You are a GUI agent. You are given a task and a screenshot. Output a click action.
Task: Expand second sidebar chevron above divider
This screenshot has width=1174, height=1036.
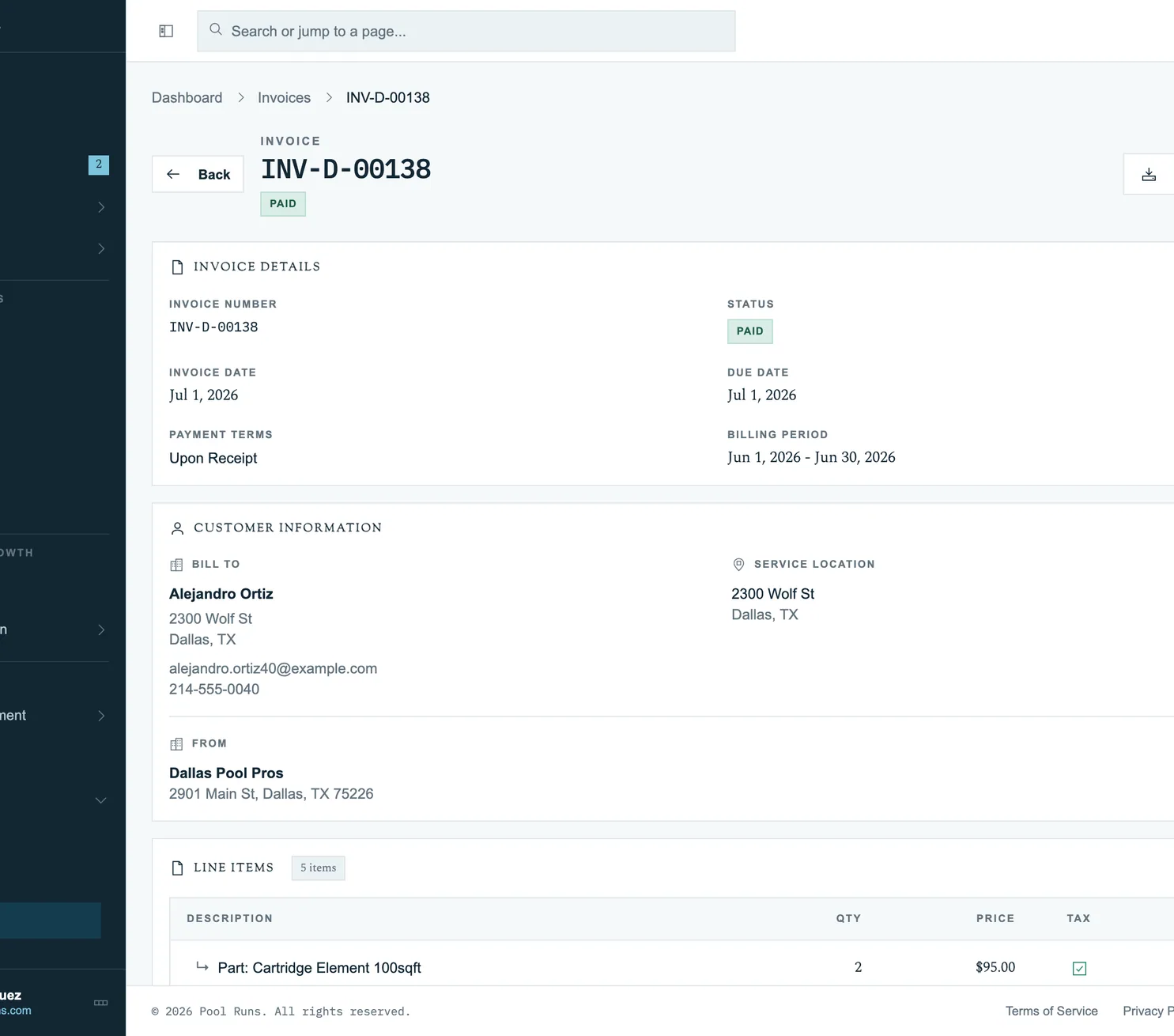(101, 248)
